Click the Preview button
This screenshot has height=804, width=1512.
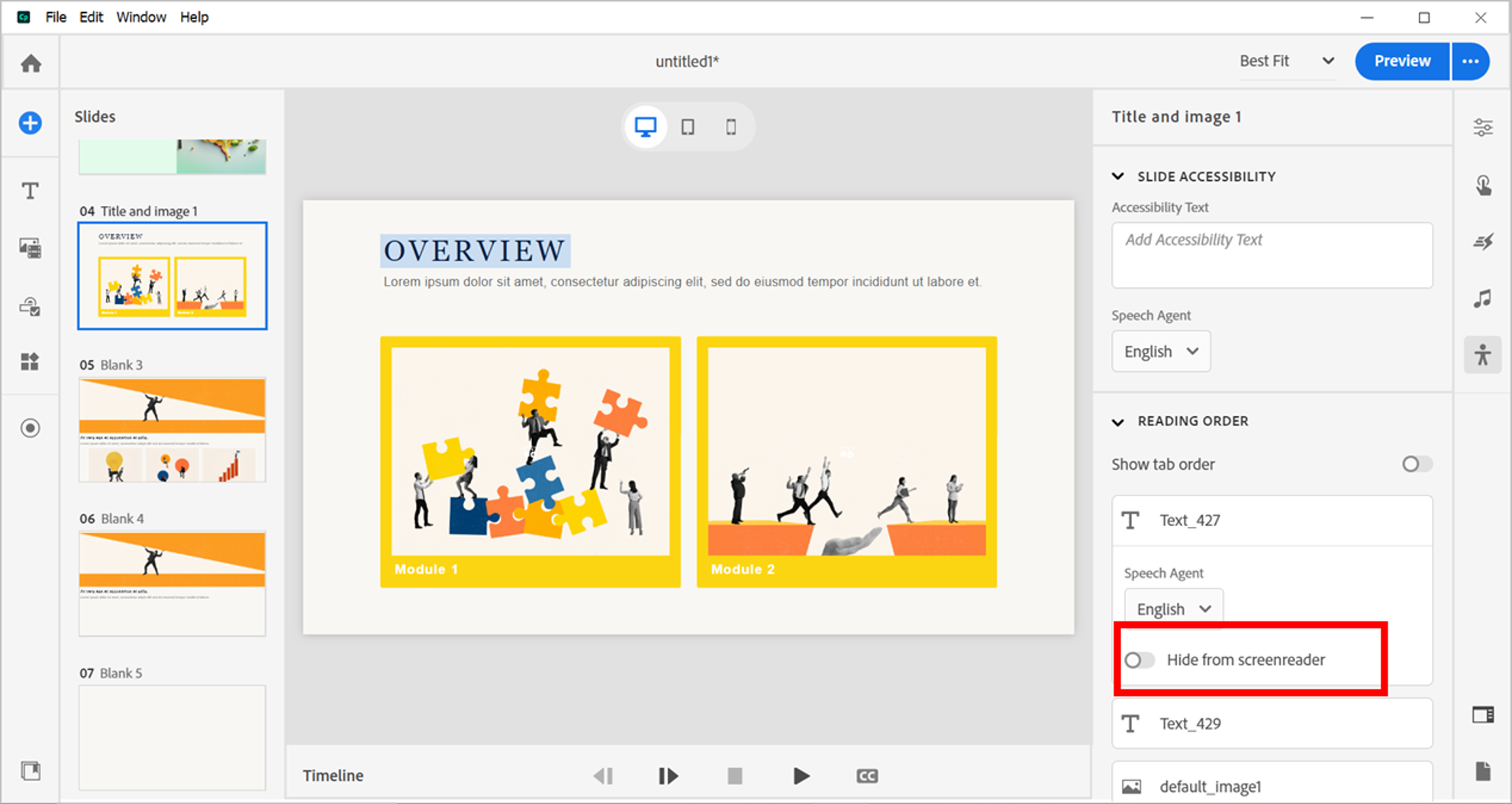1401,61
